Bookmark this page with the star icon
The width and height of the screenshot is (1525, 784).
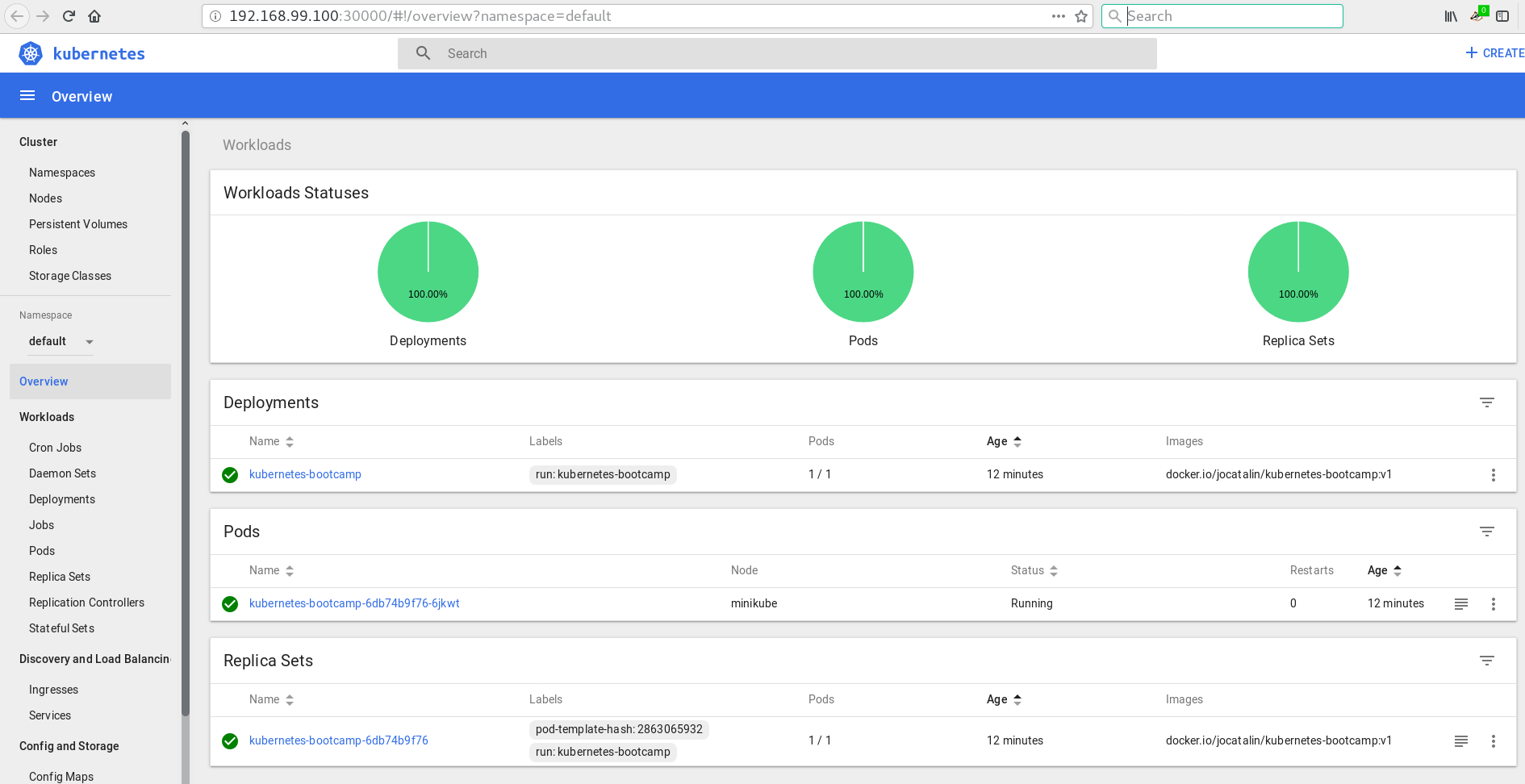click(1081, 16)
